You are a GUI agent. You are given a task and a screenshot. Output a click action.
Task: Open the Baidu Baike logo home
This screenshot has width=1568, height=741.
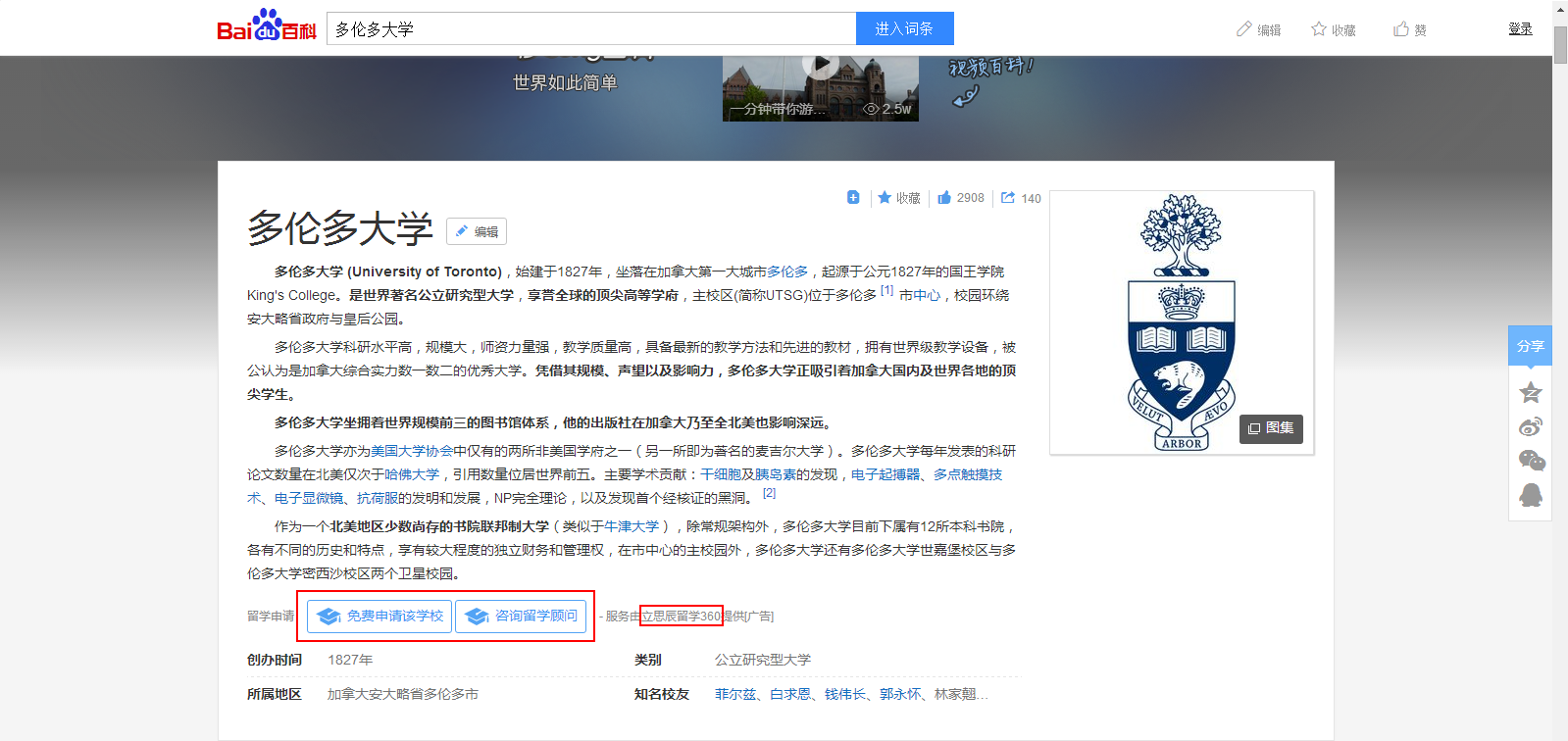point(267,26)
